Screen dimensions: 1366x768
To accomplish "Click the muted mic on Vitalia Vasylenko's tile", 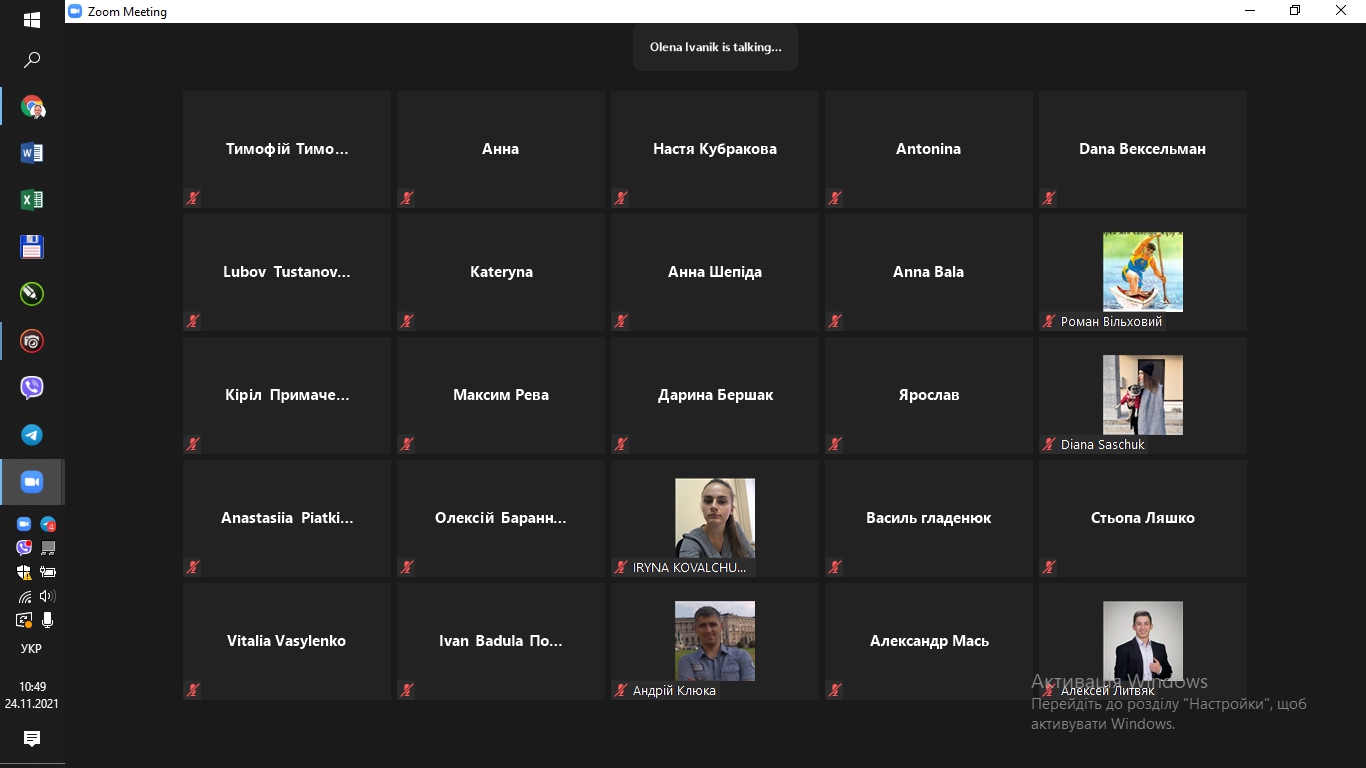I will click(193, 690).
